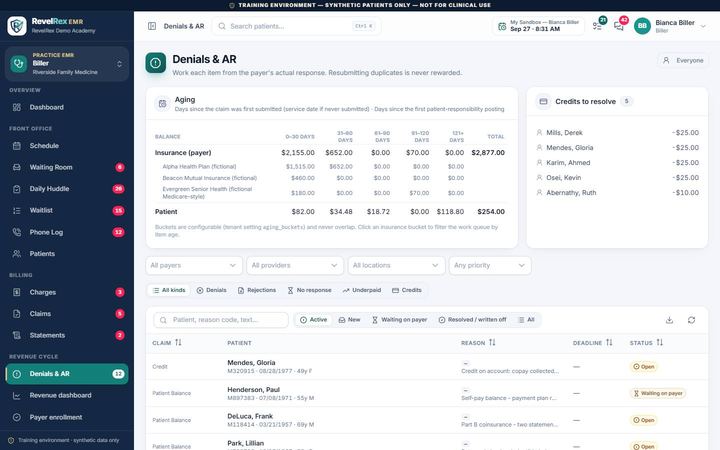The height and width of the screenshot is (450, 720).
Task: Open Dashboard from the sidebar
Action: pyautogui.click(x=67, y=107)
